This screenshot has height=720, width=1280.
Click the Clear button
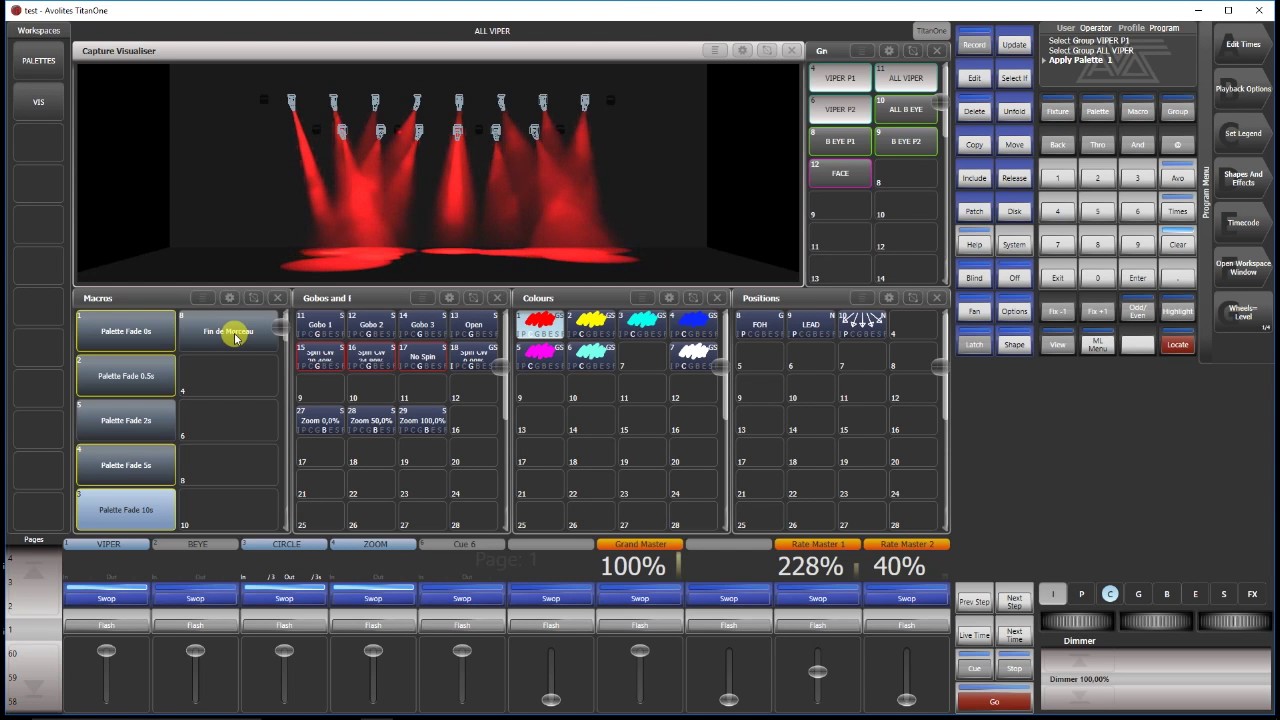click(x=1178, y=242)
